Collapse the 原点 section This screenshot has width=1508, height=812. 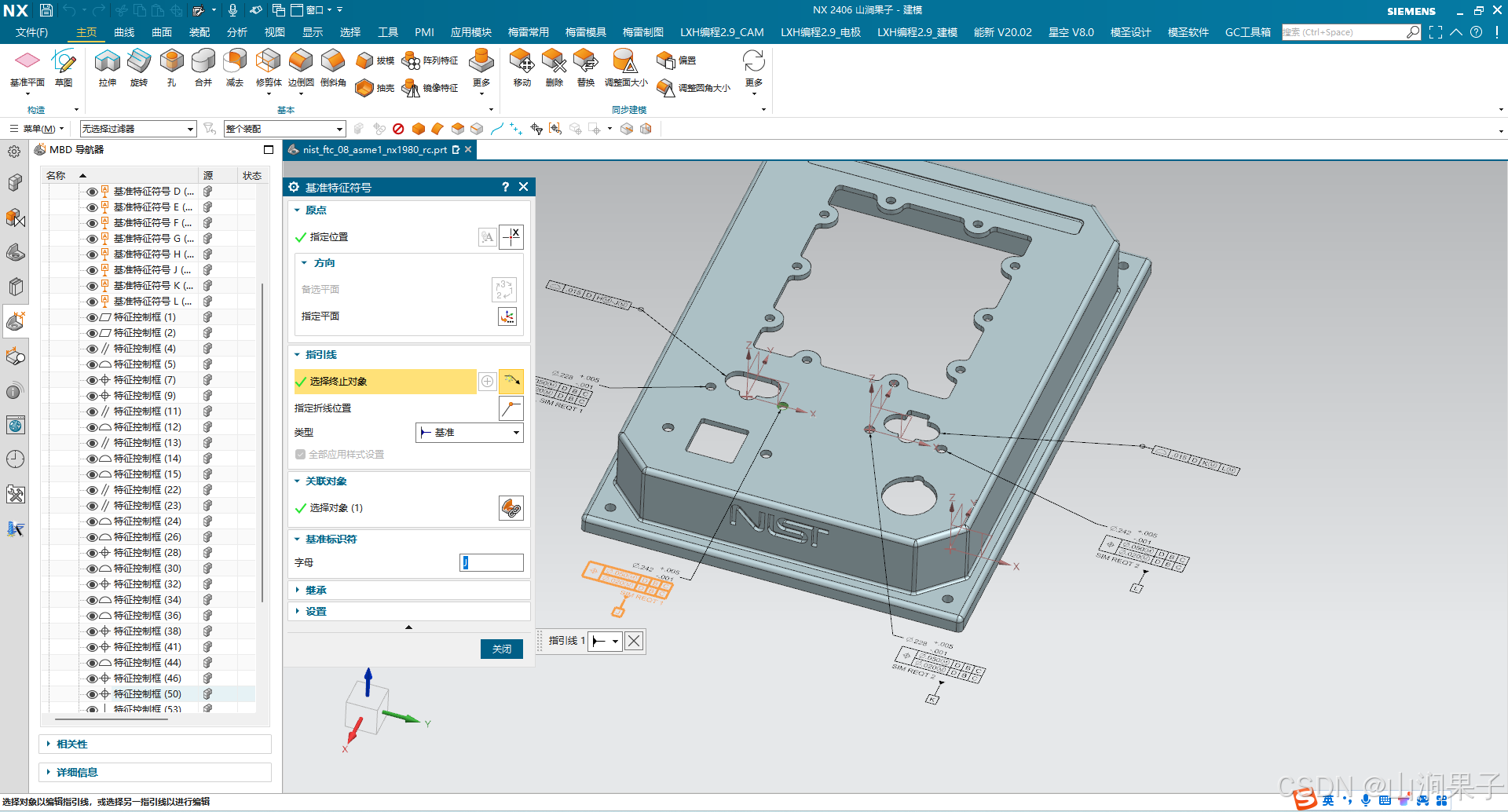(x=297, y=210)
